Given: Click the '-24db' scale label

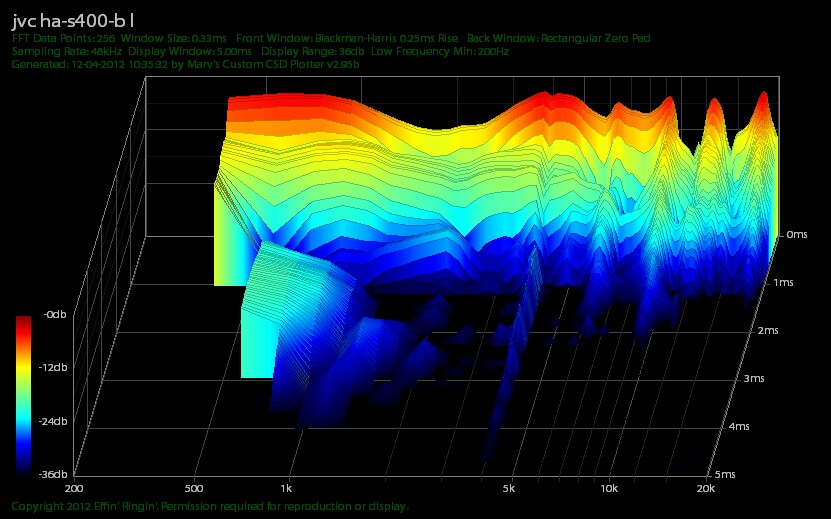Looking at the screenshot, I should pyautogui.click(x=53, y=421).
